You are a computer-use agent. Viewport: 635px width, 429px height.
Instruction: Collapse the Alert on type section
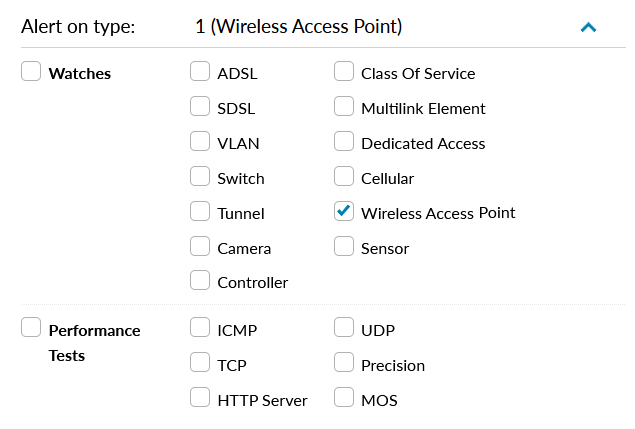point(589,27)
